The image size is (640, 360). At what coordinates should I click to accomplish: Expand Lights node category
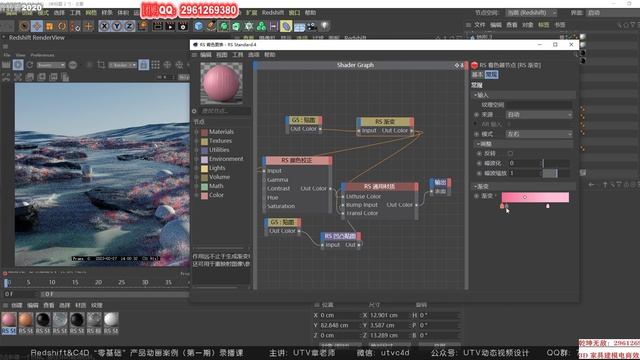(196, 168)
